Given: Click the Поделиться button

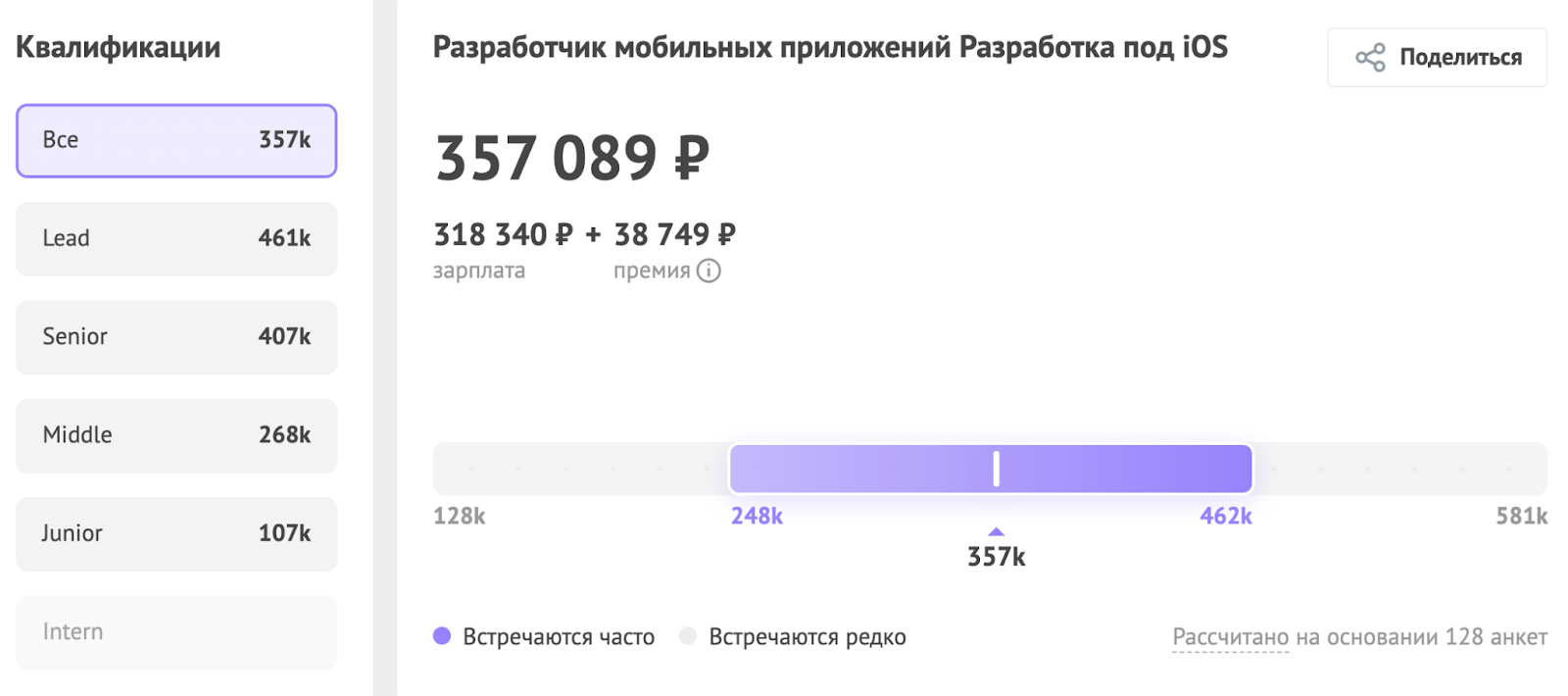Looking at the screenshot, I should (x=1437, y=57).
